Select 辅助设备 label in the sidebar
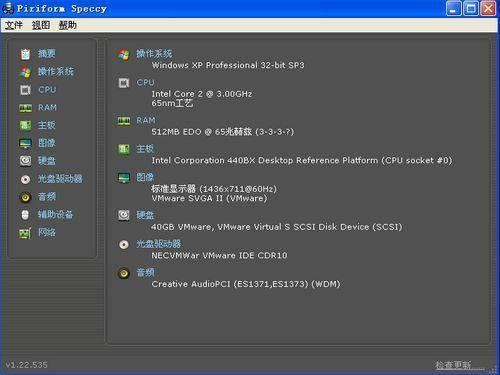The height and width of the screenshot is (375, 500). coord(55,214)
